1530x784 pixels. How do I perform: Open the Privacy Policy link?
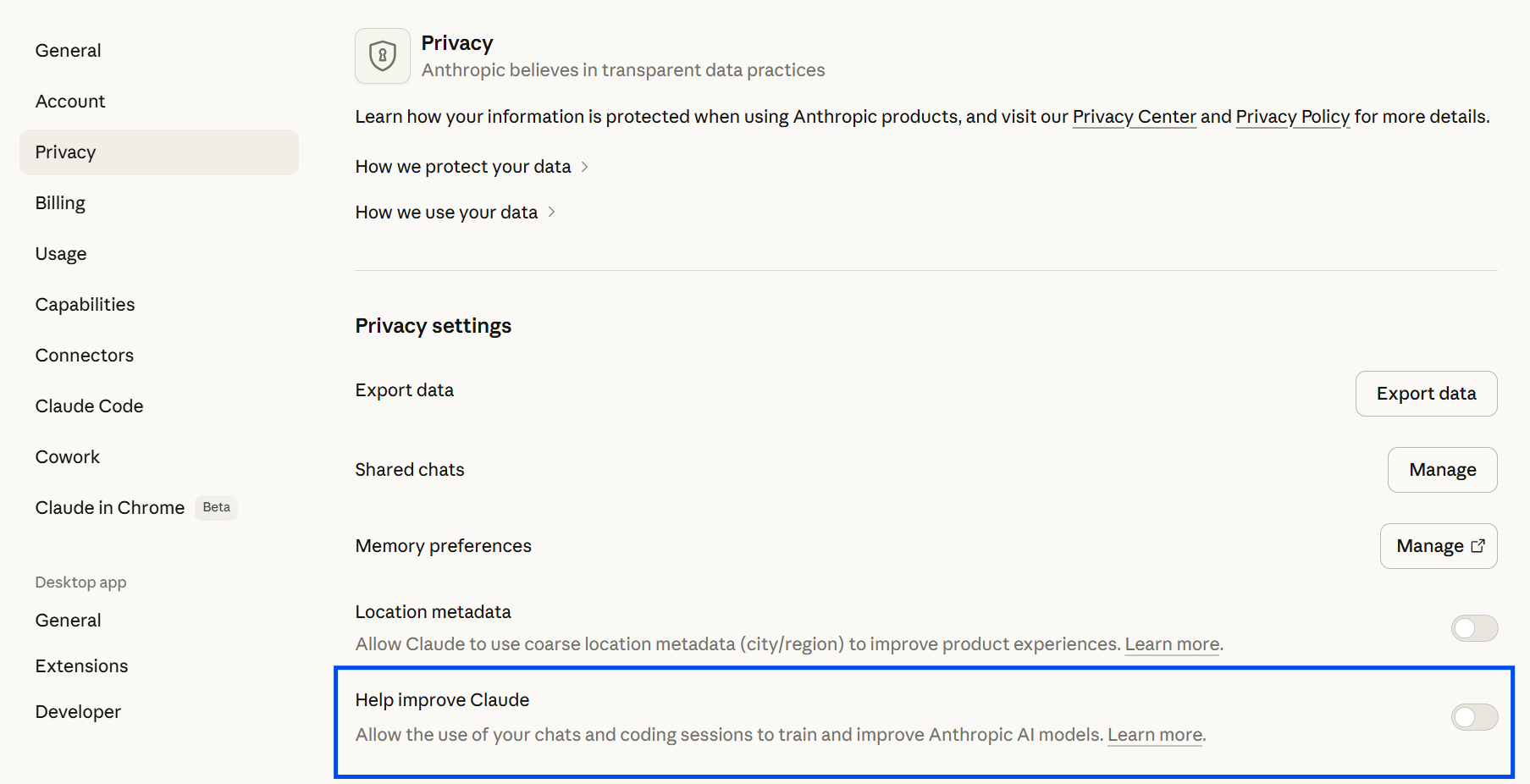click(1292, 117)
